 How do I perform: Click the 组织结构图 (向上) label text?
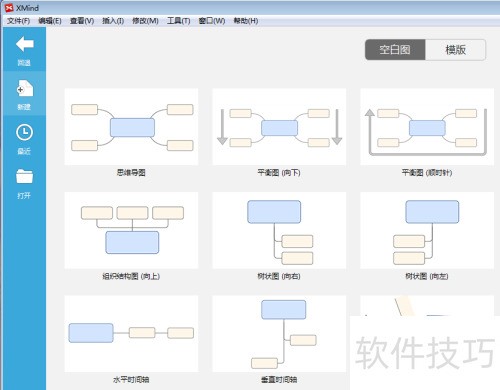131,276
